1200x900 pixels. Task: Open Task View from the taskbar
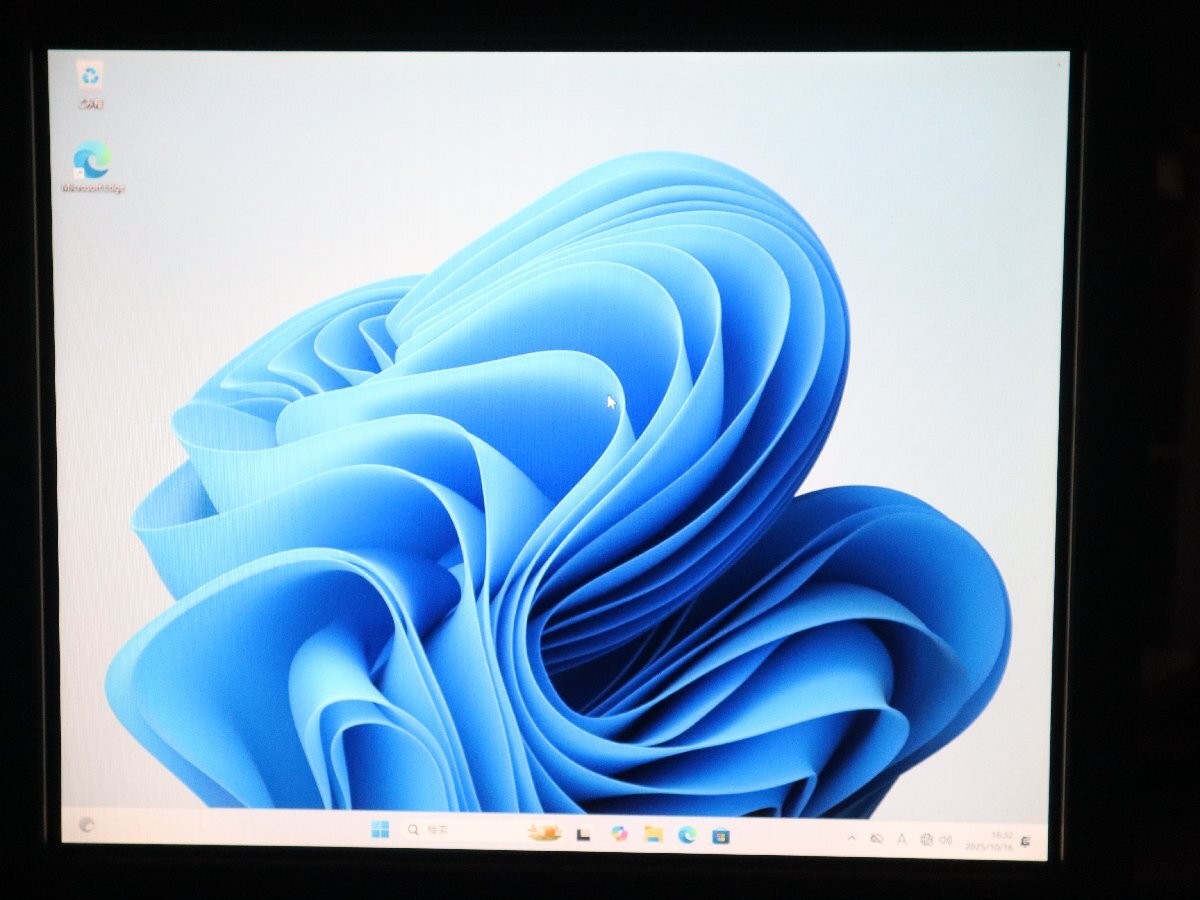tap(583, 834)
